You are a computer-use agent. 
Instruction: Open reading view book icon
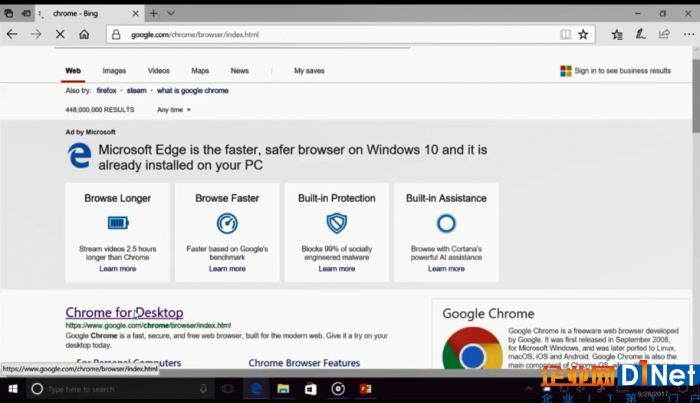pos(565,34)
